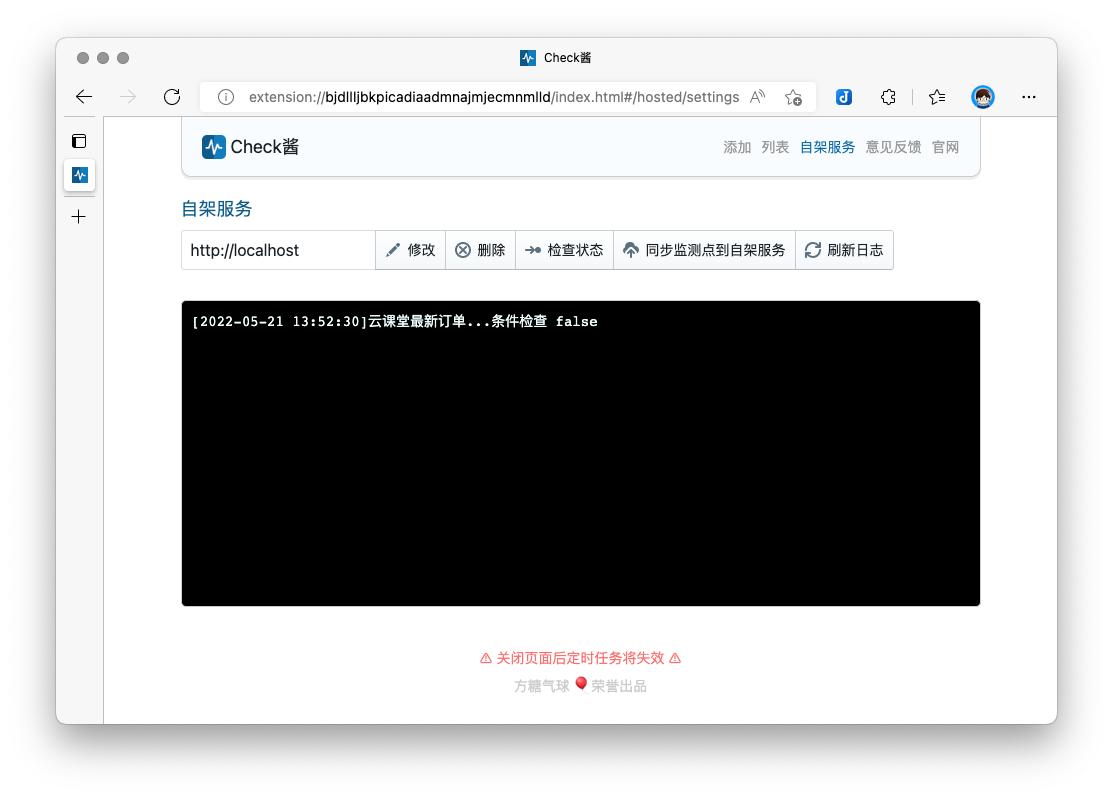The height and width of the screenshot is (798, 1113).
Task: Click the profile avatar icon in browser toolbar
Action: 983,97
